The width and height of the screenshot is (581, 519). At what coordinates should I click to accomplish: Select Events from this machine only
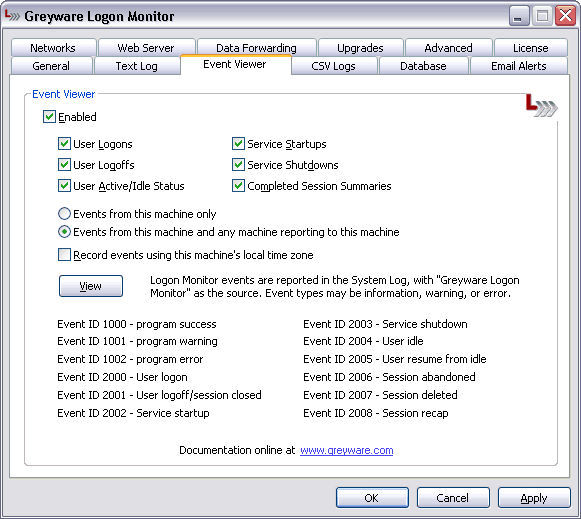[64, 214]
